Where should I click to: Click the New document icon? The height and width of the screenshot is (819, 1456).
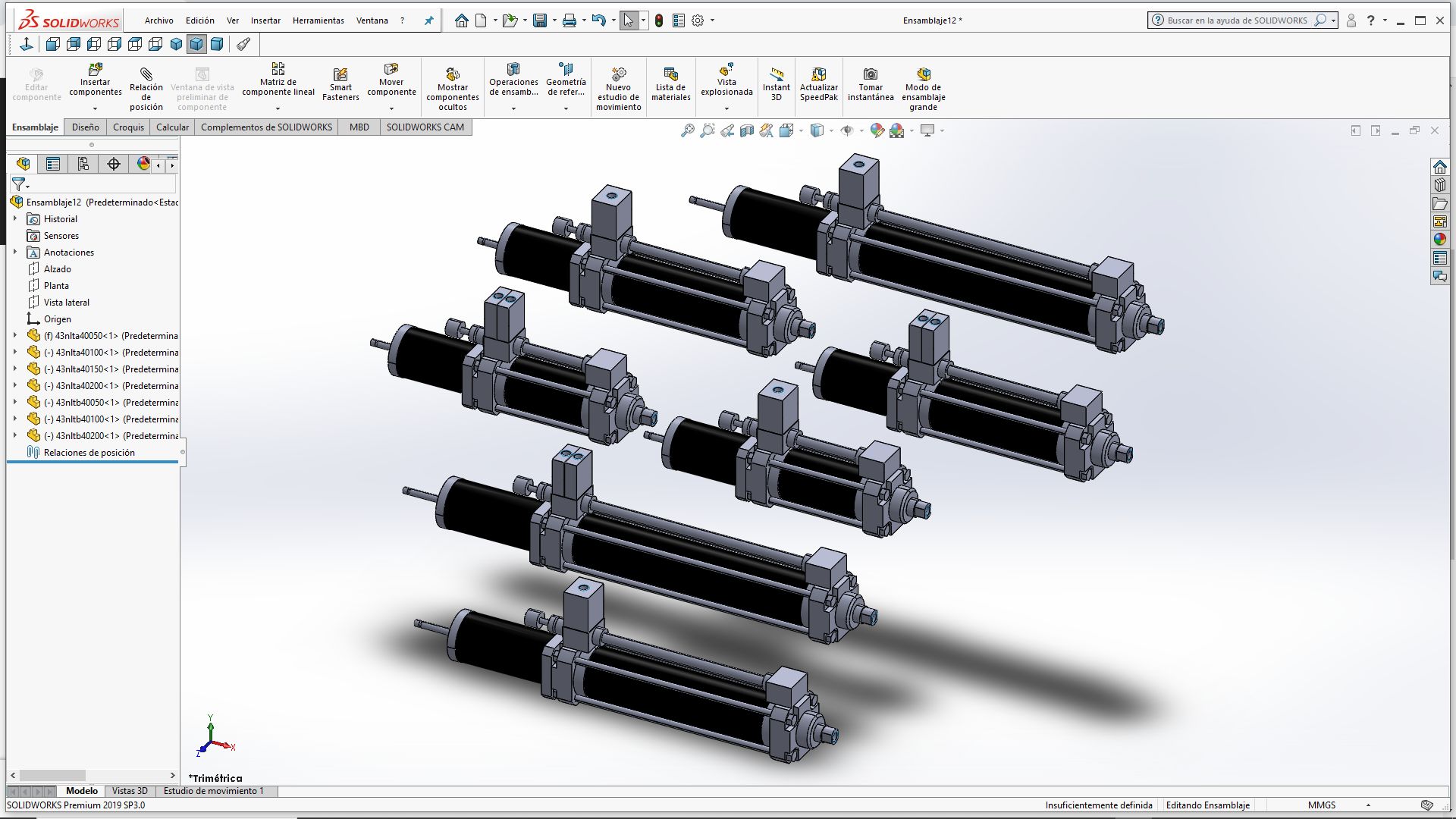(x=481, y=20)
